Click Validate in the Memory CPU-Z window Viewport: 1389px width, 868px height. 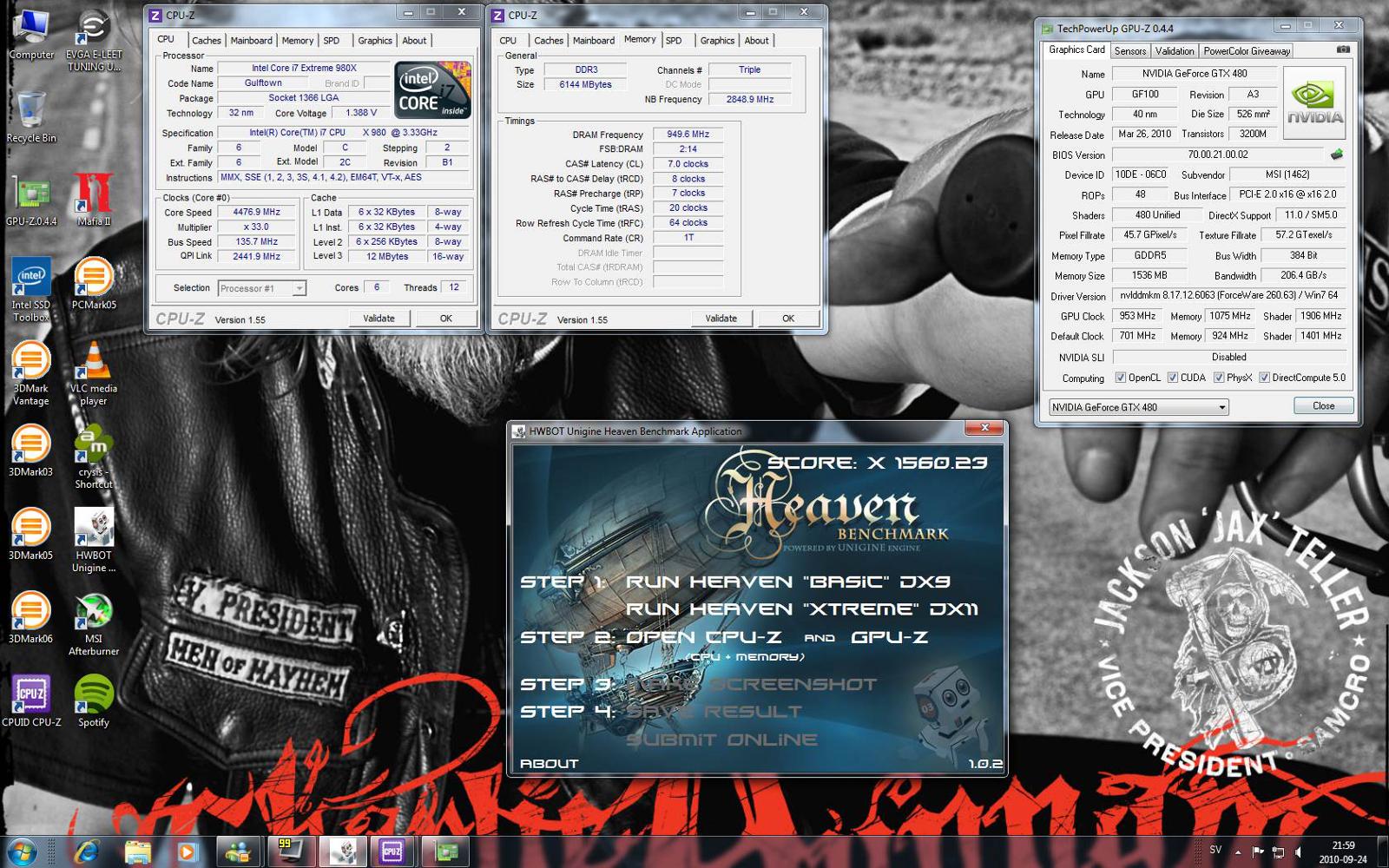(721, 319)
